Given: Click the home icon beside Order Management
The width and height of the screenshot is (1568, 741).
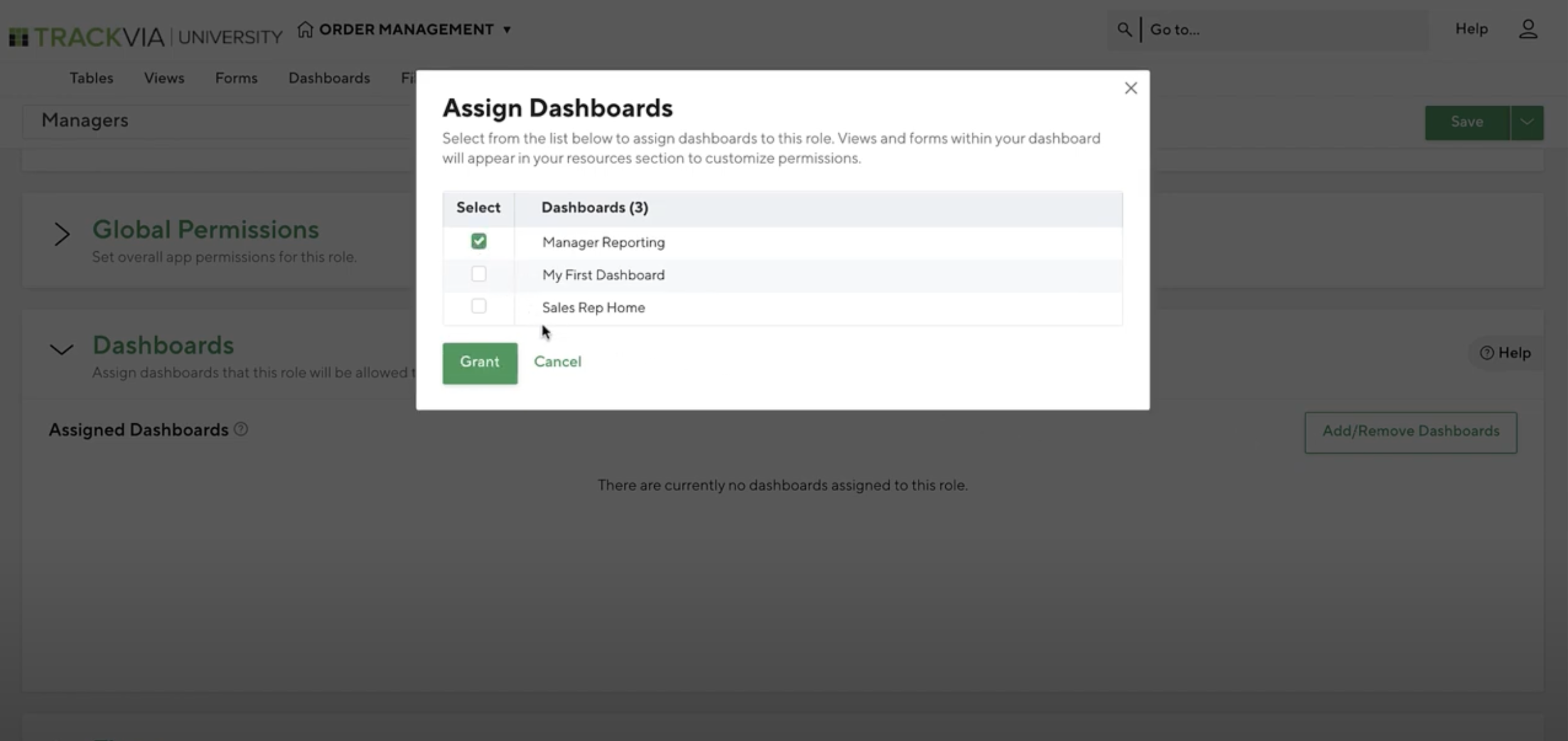Looking at the screenshot, I should coord(305,30).
